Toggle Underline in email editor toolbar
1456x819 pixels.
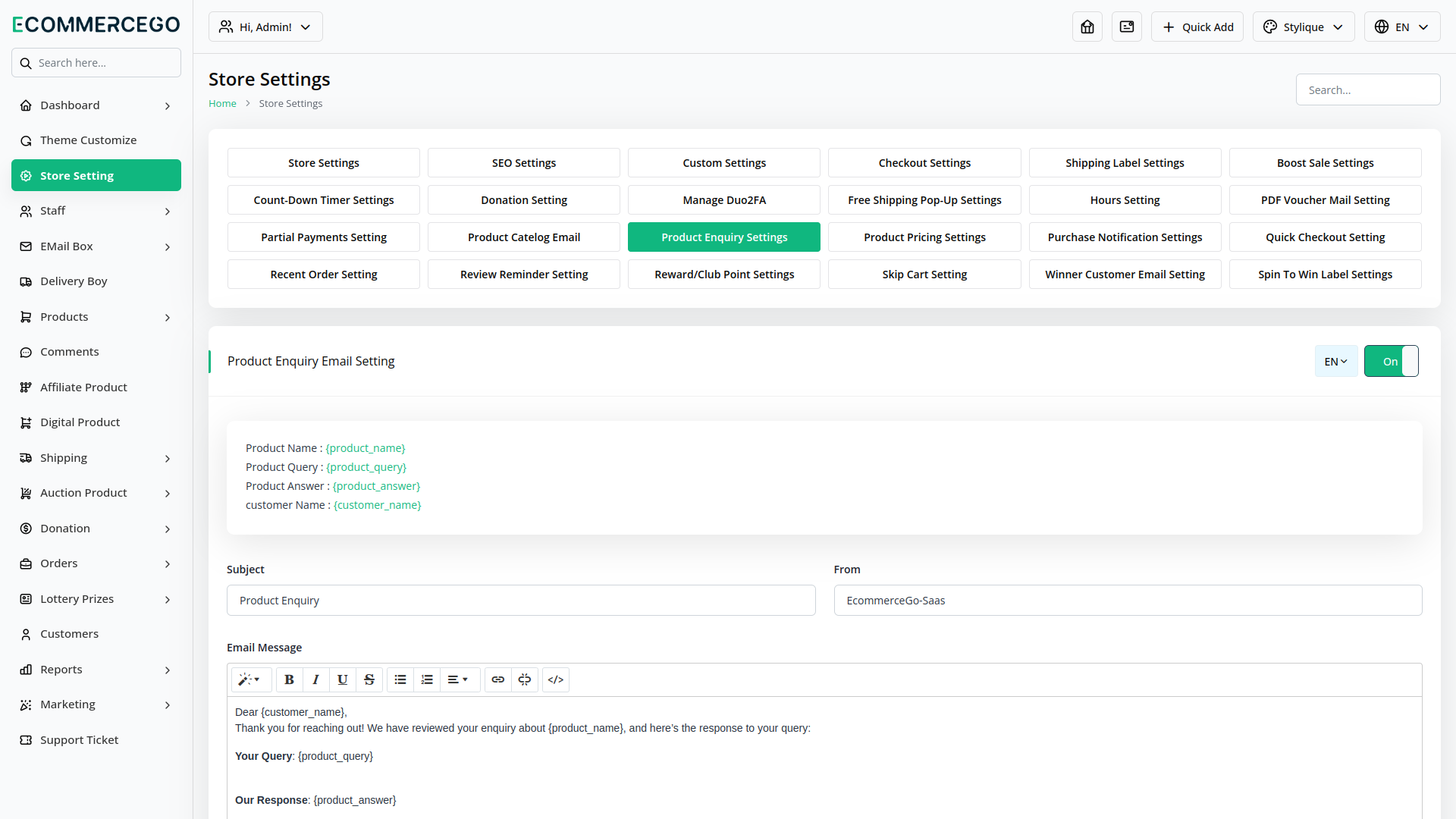tap(342, 679)
